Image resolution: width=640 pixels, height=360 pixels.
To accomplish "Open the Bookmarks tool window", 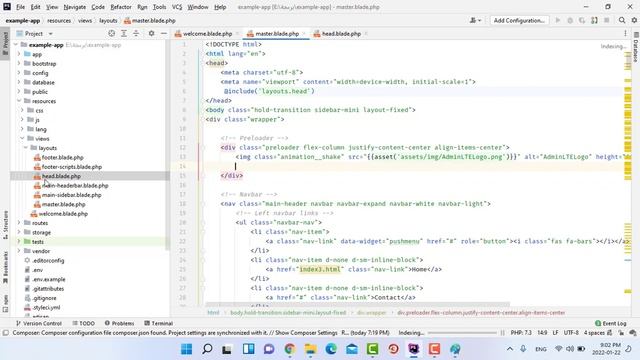I will (x=5, y=267).
